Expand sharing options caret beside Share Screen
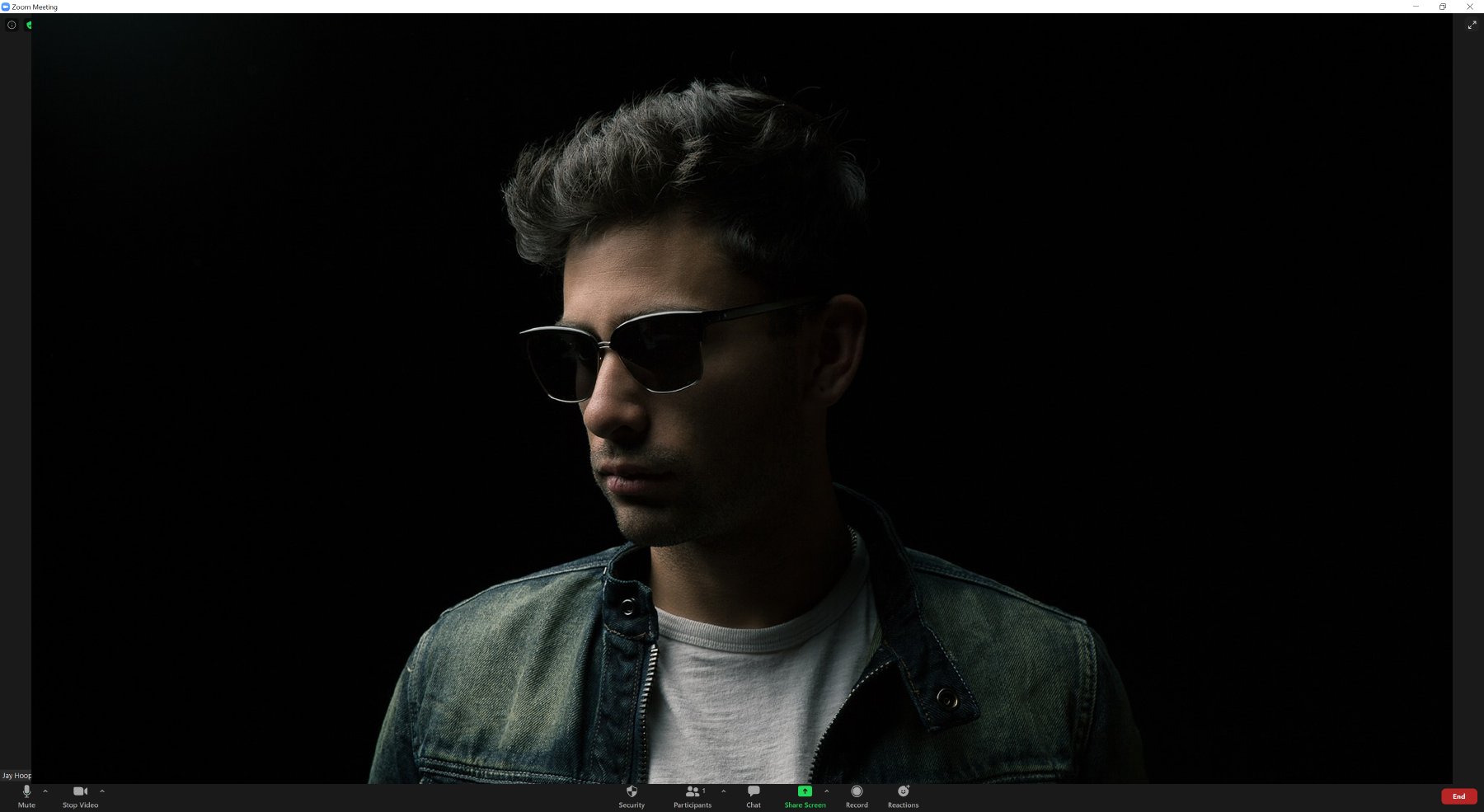 (x=827, y=791)
